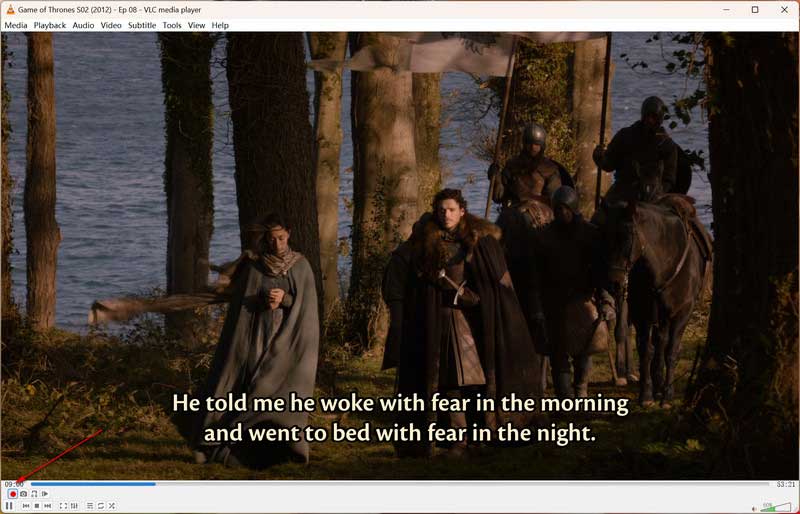This screenshot has height=514, width=800.
Task: Pause the video playback
Action: point(9,506)
